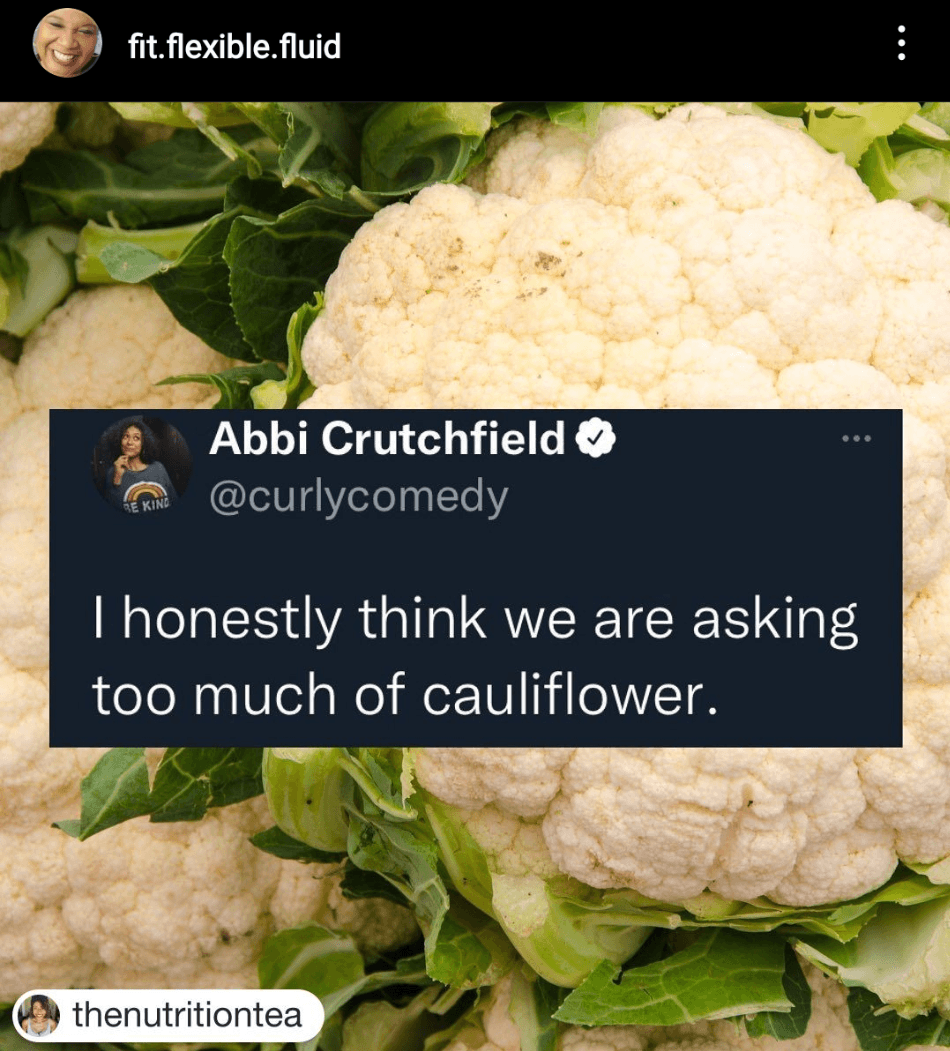Screen dimensions: 950x1051
Task: Click Abbi Crutchfield's verified badge
Action: (596, 438)
